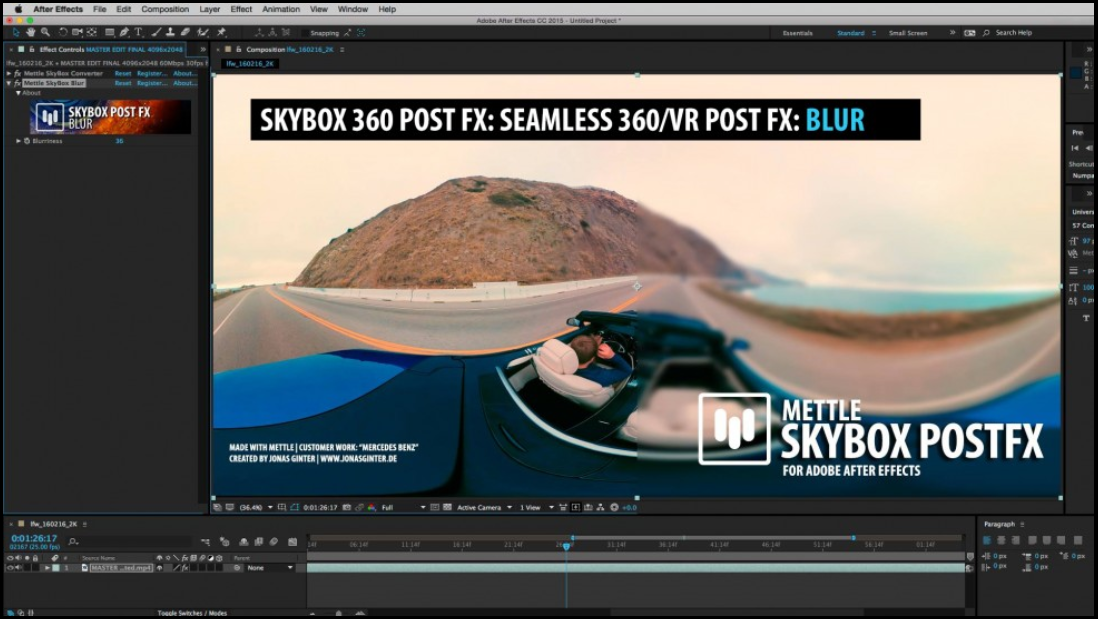The image size is (1098, 619).
Task: Open the Window menu
Action: 353,9
